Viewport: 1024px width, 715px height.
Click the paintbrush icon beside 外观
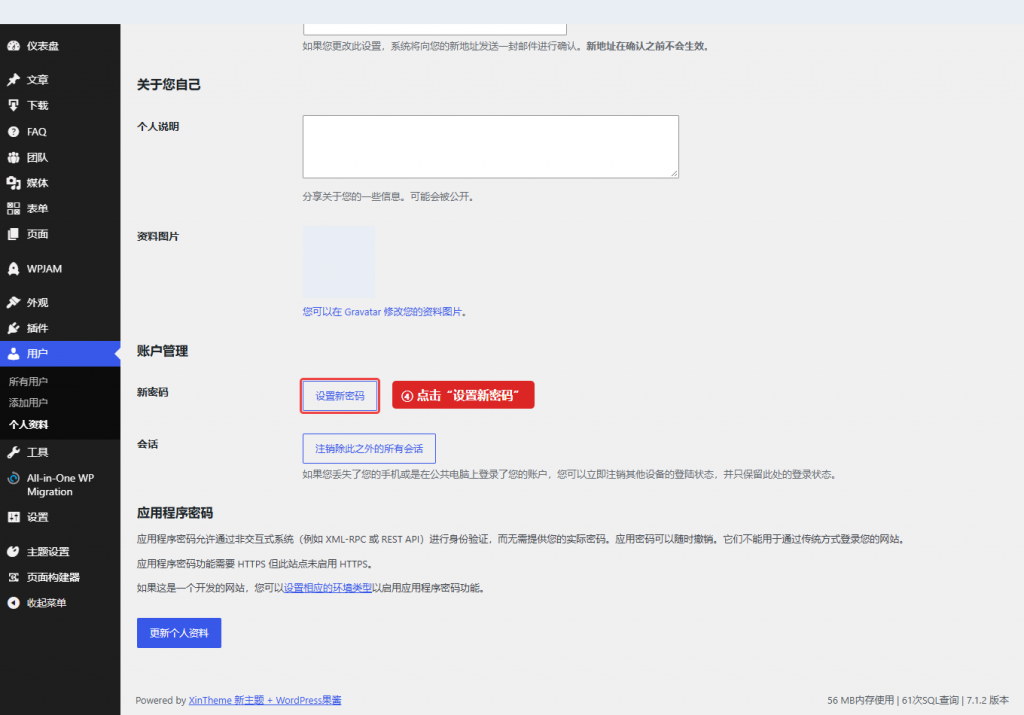pos(13,302)
